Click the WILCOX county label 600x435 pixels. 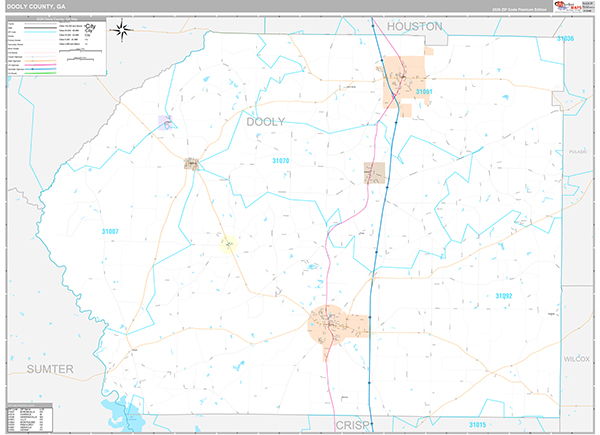(x=577, y=357)
